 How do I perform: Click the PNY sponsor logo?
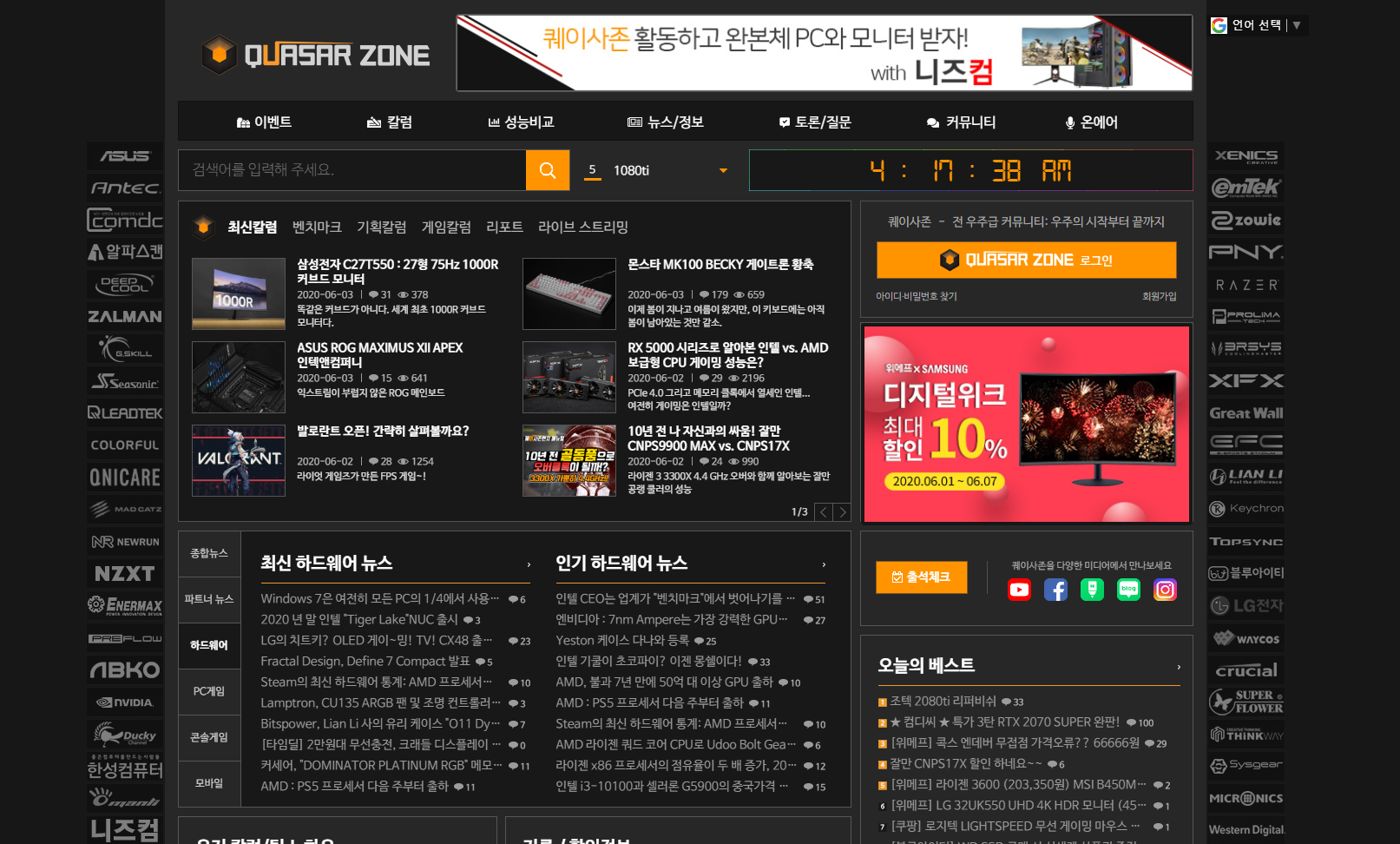click(x=1246, y=252)
